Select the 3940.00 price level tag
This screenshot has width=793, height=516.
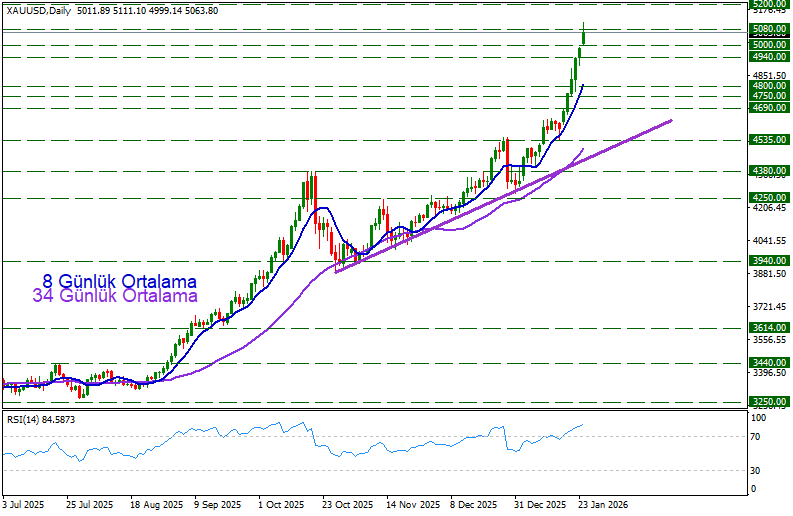click(769, 261)
